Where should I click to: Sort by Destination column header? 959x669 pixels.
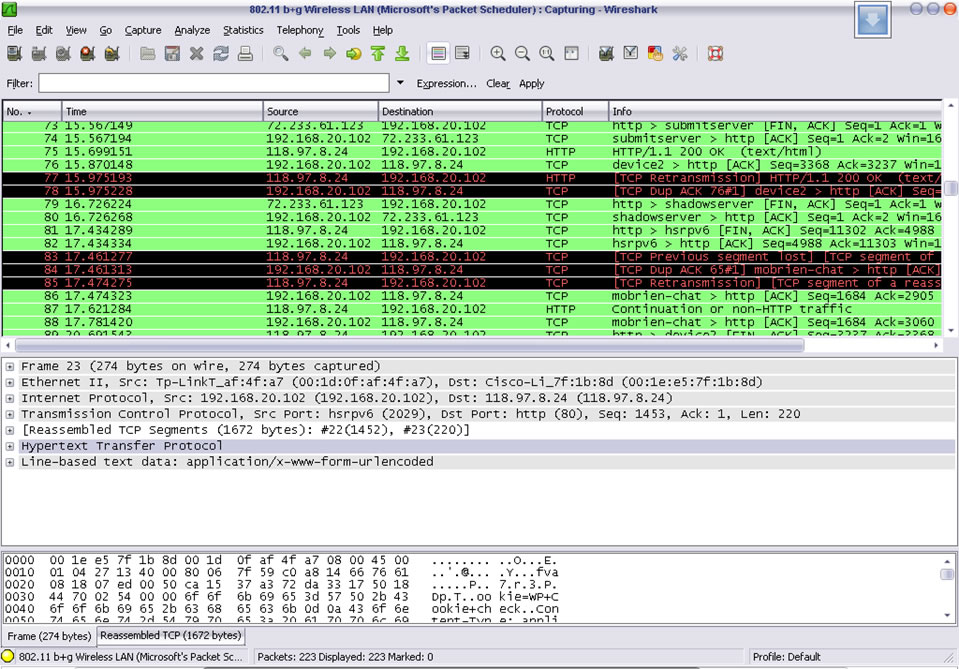click(460, 111)
